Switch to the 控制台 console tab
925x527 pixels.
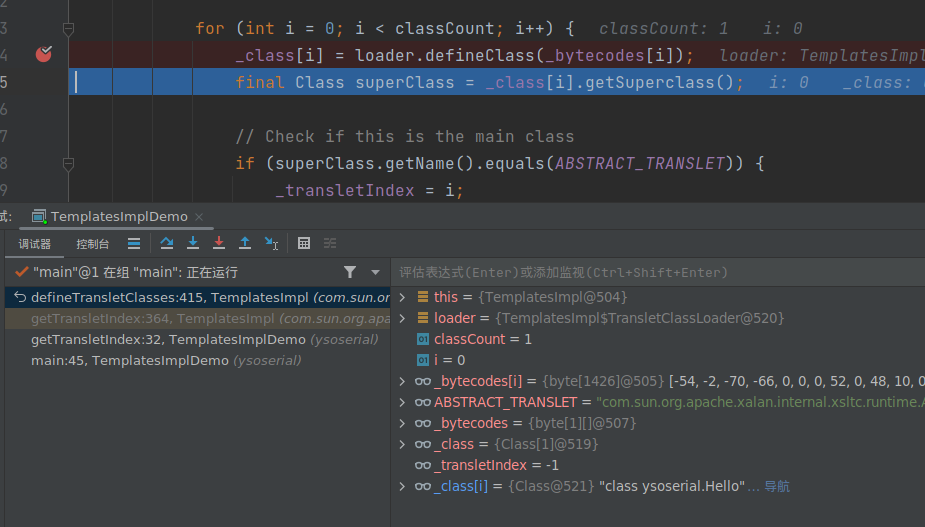point(93,244)
